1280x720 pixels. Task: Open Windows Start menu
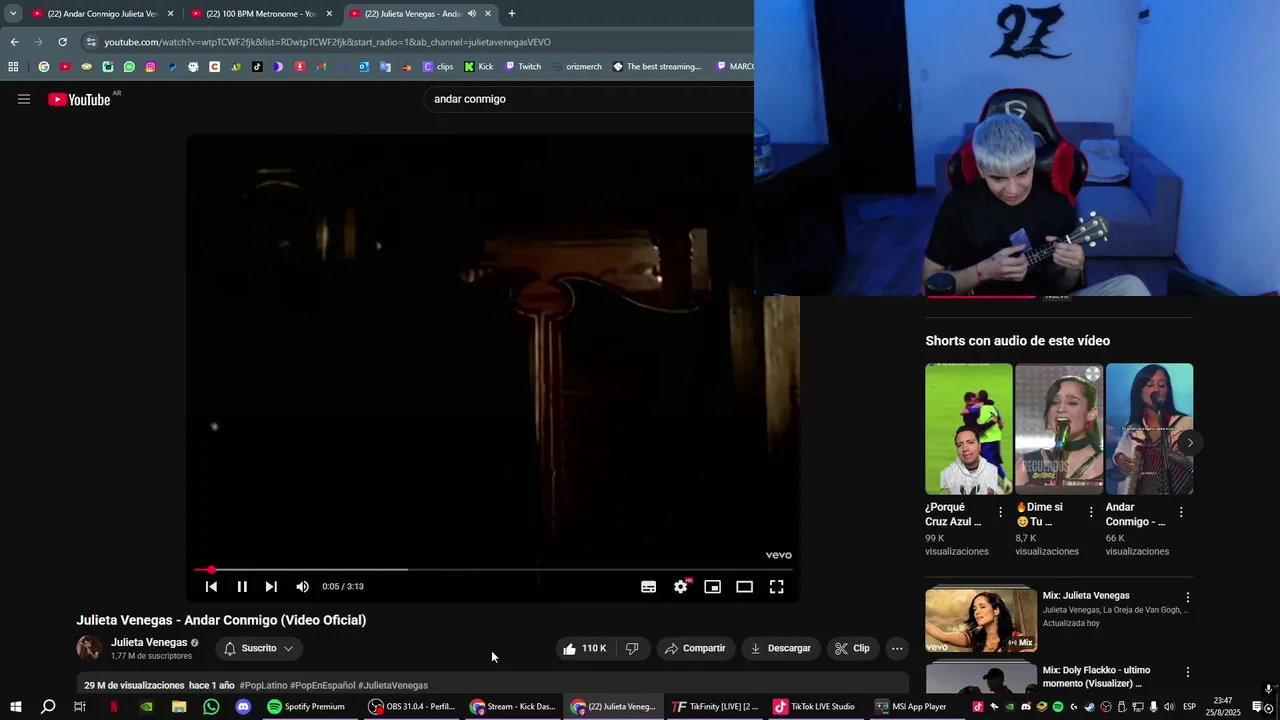pos(15,707)
